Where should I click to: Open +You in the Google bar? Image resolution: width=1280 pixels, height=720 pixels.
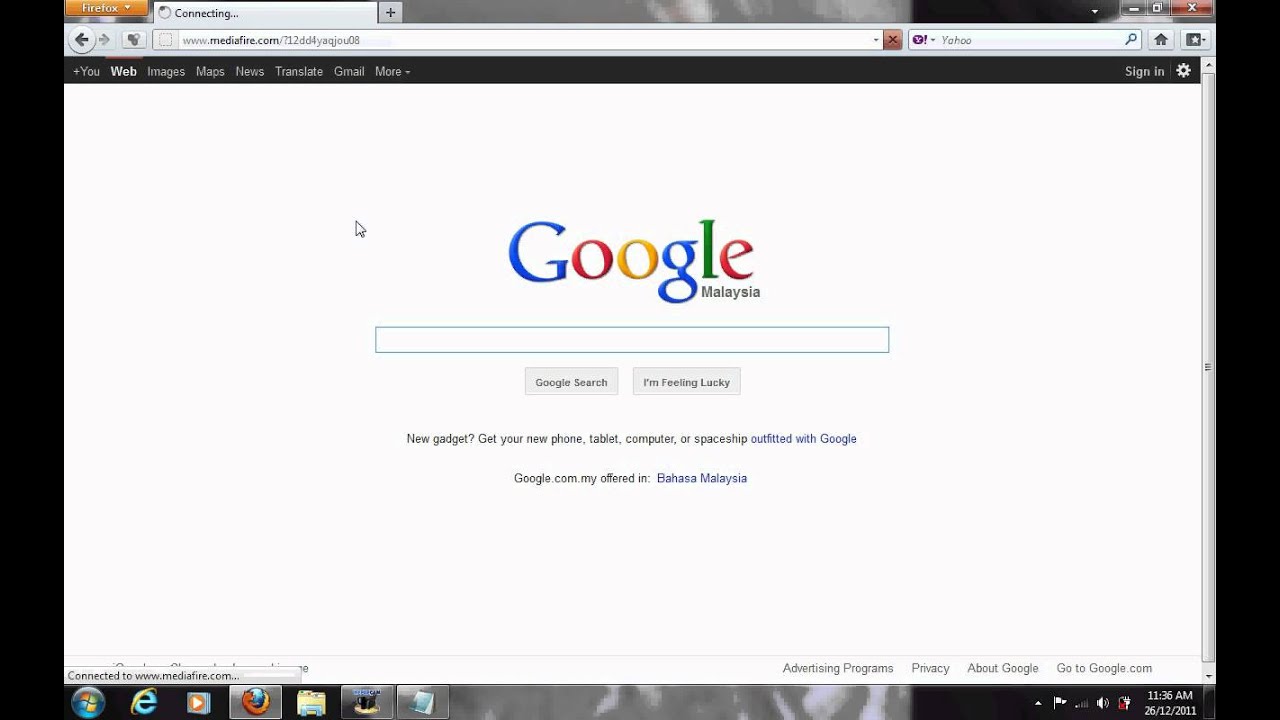(86, 71)
